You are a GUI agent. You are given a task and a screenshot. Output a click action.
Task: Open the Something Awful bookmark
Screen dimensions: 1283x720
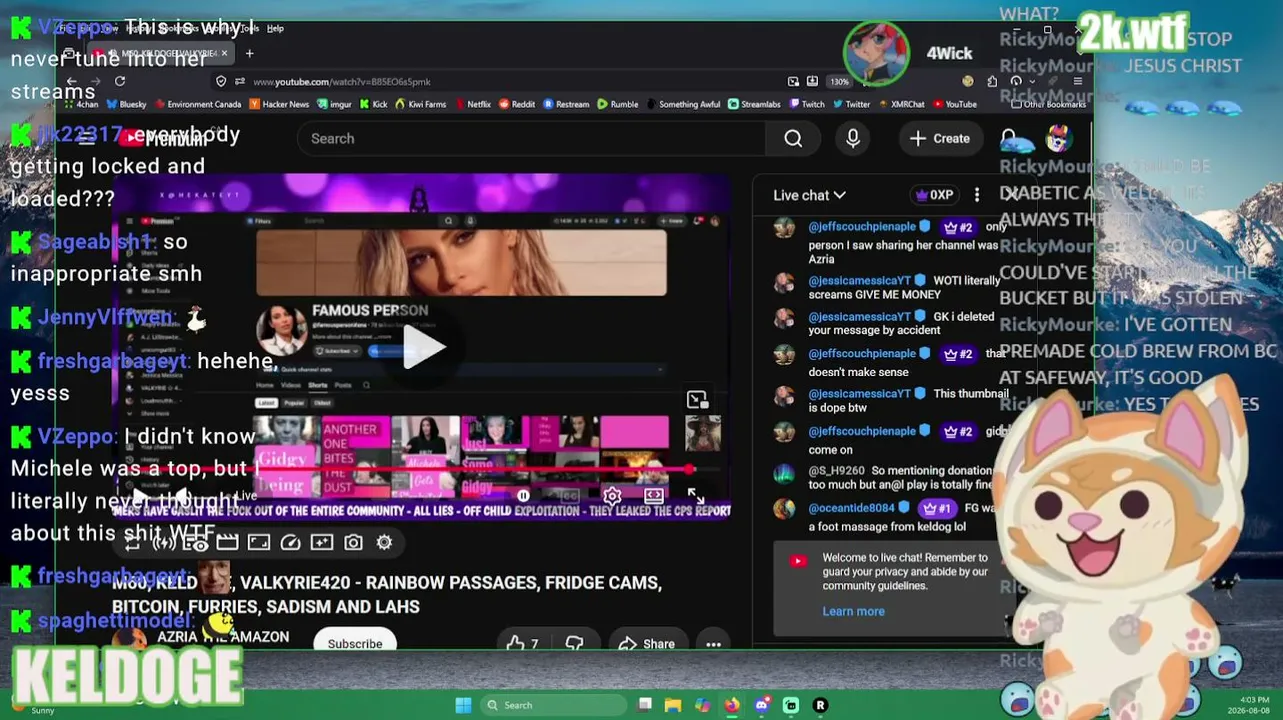683,104
